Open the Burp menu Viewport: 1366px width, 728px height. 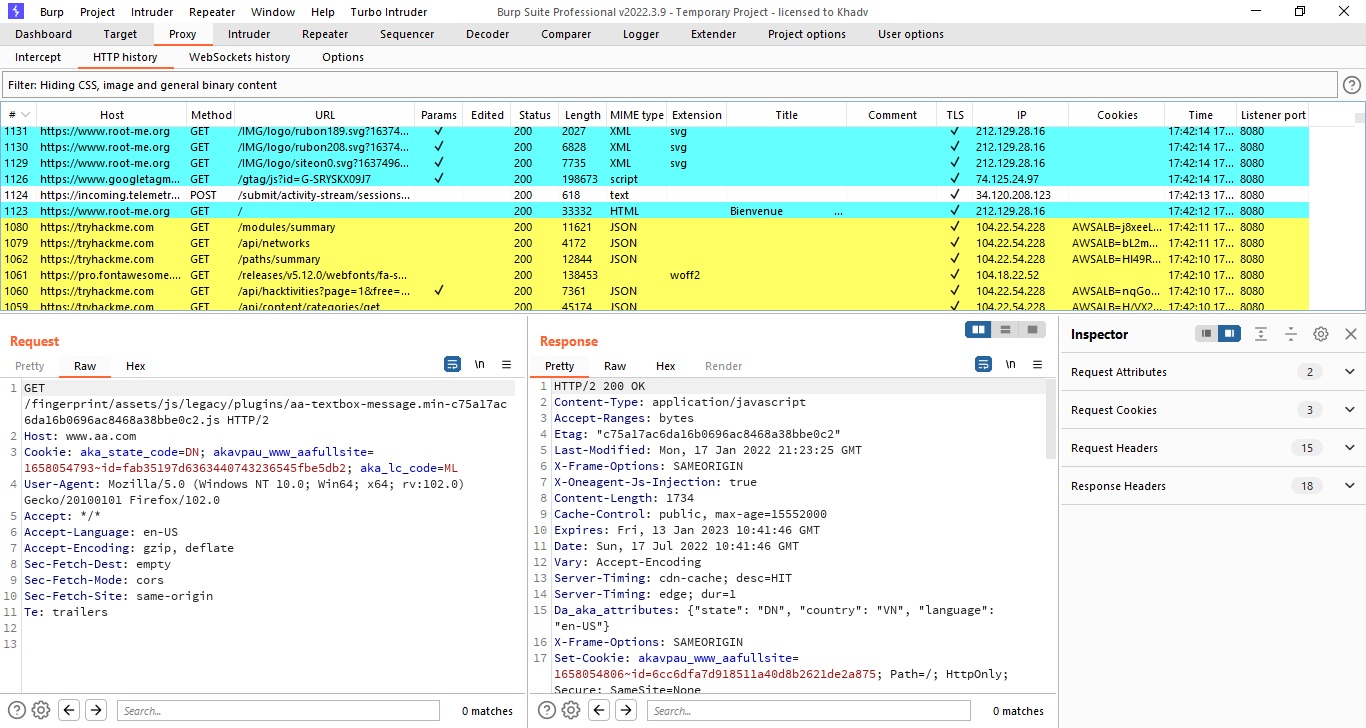click(52, 12)
